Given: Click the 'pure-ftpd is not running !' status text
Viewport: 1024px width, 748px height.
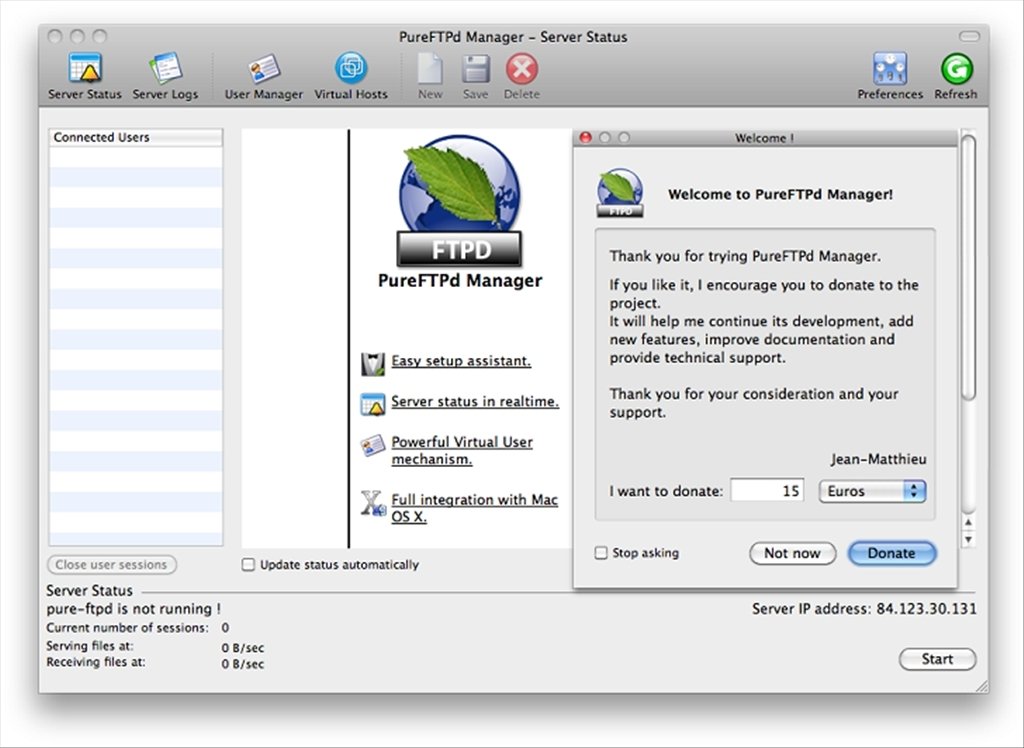Looking at the screenshot, I should 133,609.
